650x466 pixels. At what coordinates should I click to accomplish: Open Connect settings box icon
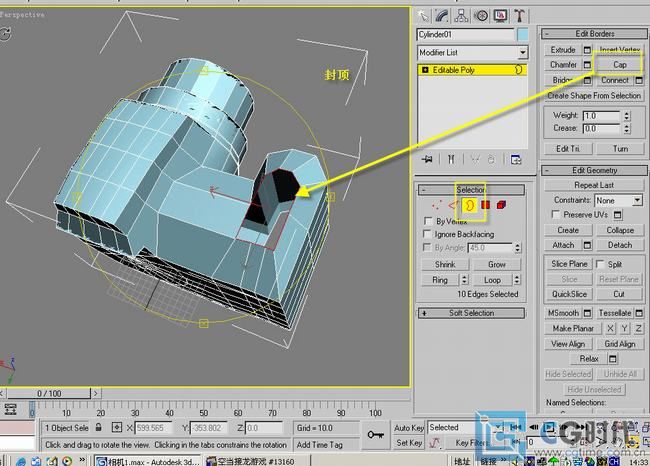pyautogui.click(x=639, y=80)
